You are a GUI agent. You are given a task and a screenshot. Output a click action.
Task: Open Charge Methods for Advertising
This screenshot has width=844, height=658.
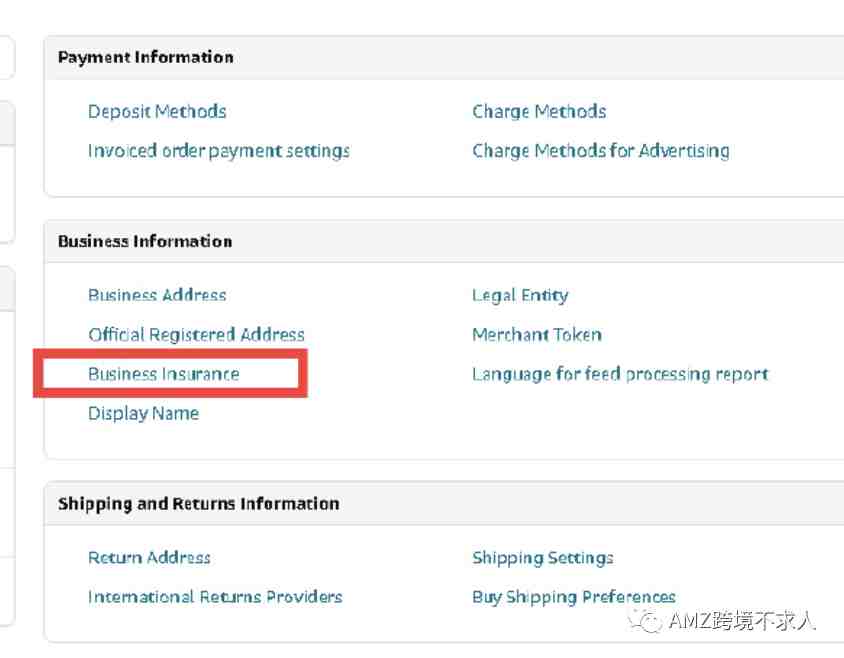click(x=601, y=151)
